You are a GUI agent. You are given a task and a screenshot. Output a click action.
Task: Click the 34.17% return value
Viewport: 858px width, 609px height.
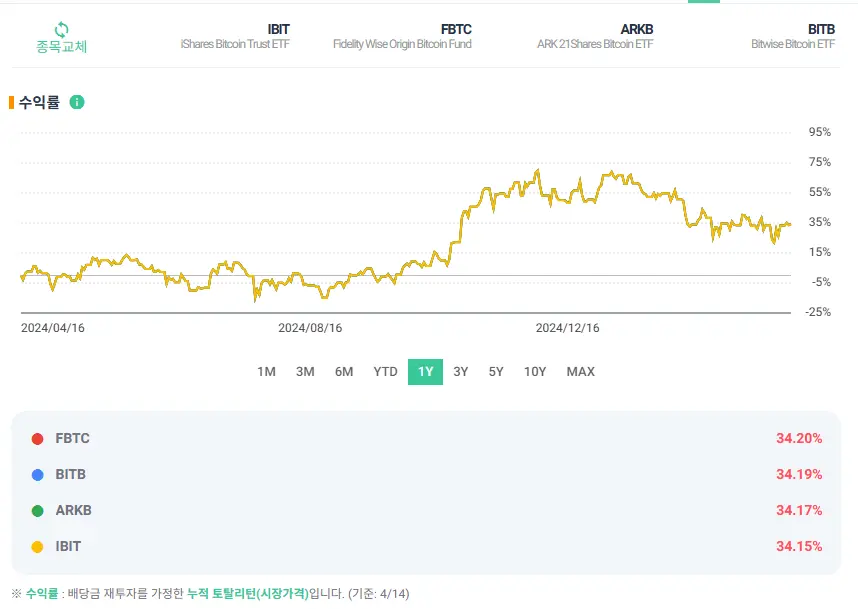pyautogui.click(x=799, y=511)
